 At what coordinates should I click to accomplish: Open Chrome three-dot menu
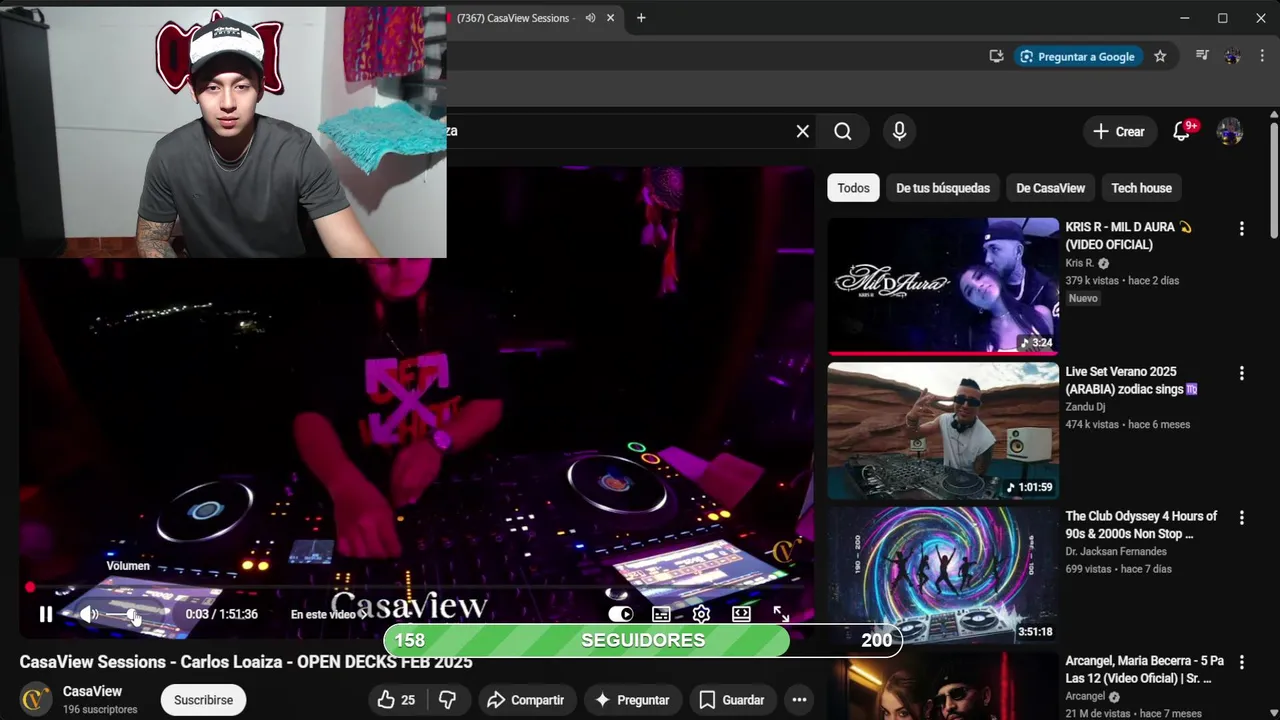[x=1262, y=57]
